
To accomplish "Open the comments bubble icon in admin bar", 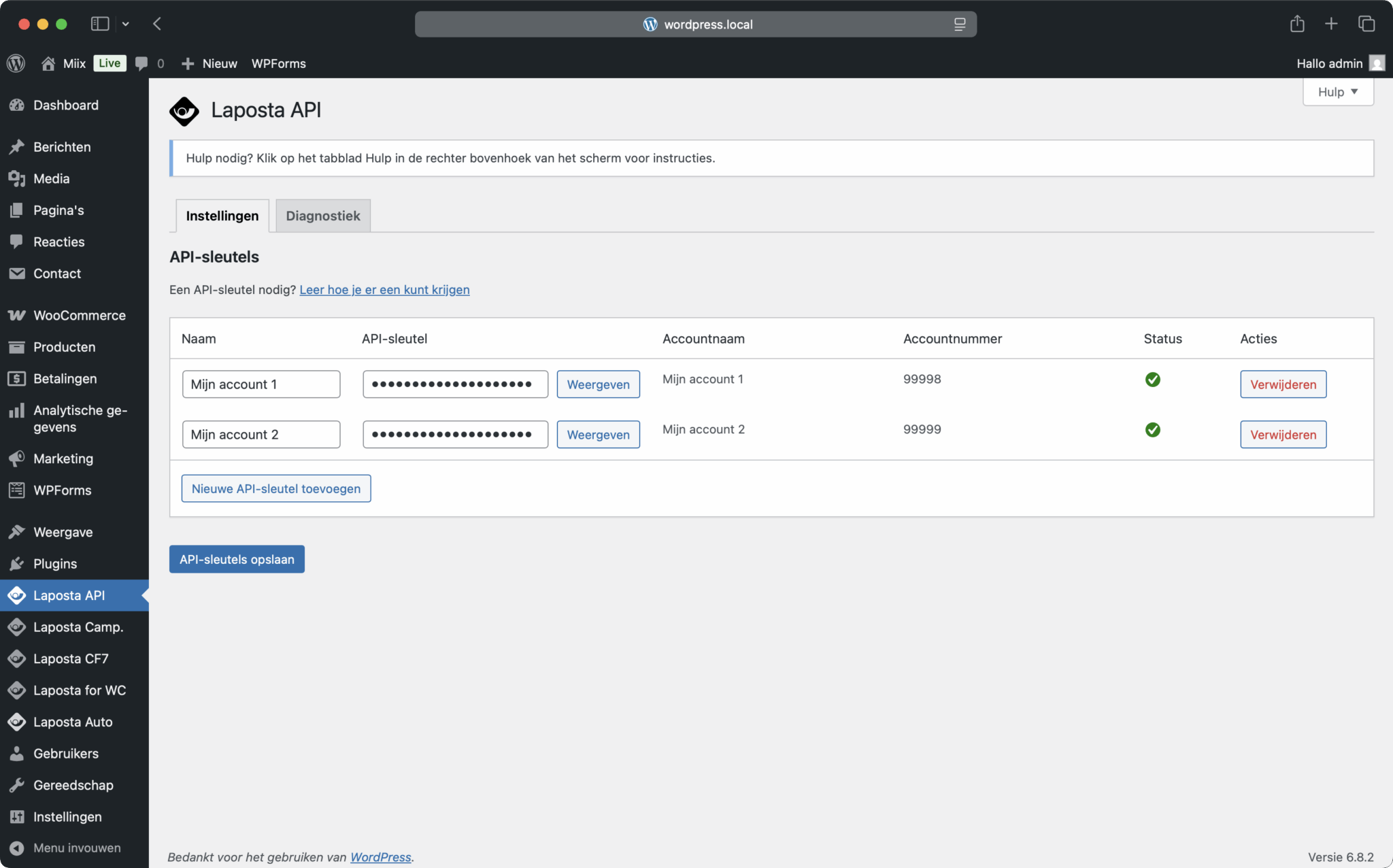I will point(141,63).
